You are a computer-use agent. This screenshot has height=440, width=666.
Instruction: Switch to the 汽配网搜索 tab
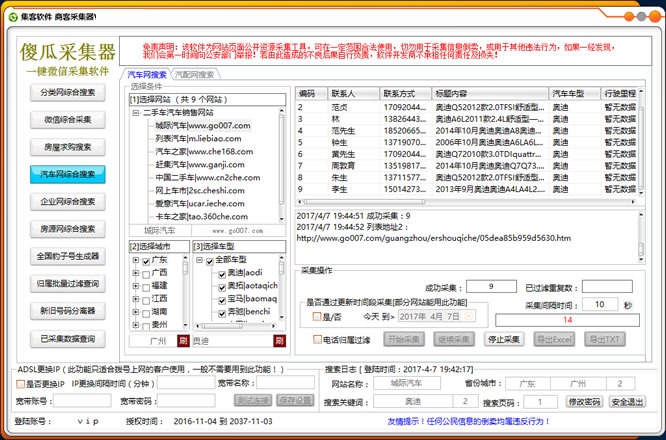[x=195, y=75]
